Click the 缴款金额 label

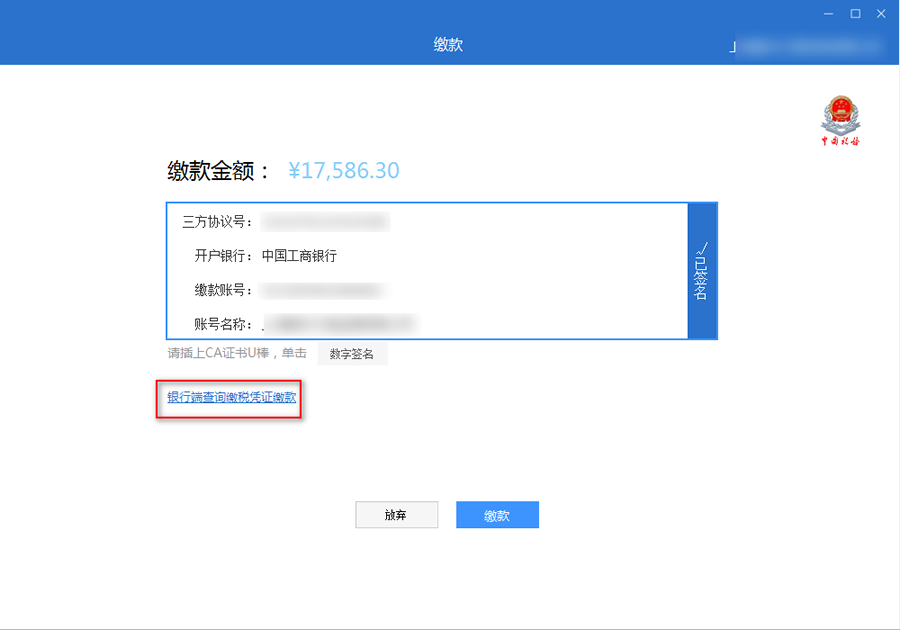218,171
